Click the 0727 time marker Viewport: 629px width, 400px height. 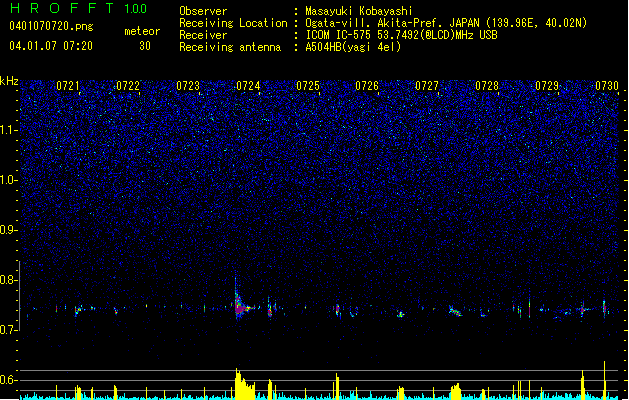(x=427, y=86)
